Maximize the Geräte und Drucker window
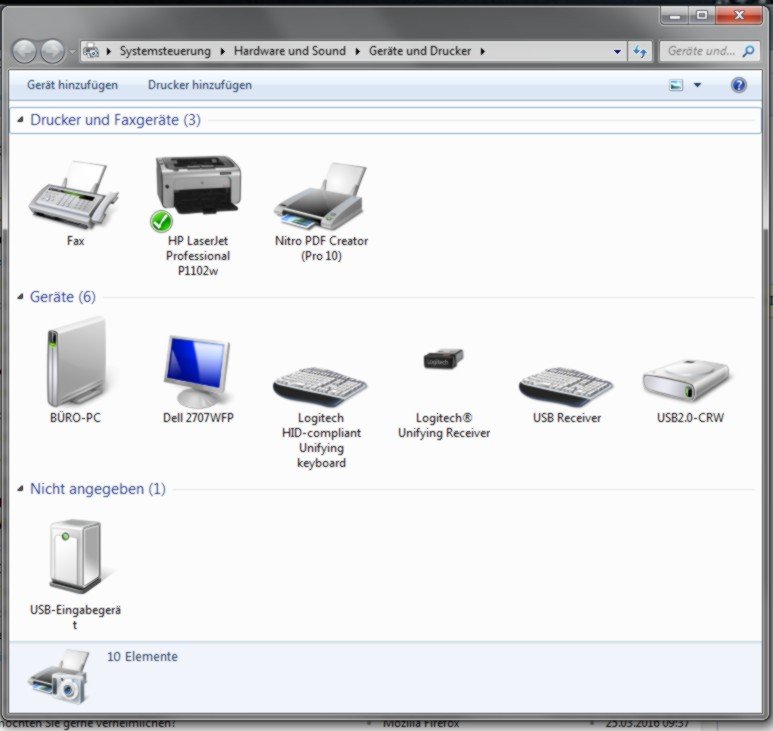This screenshot has width=773, height=731. pyautogui.click(x=702, y=16)
